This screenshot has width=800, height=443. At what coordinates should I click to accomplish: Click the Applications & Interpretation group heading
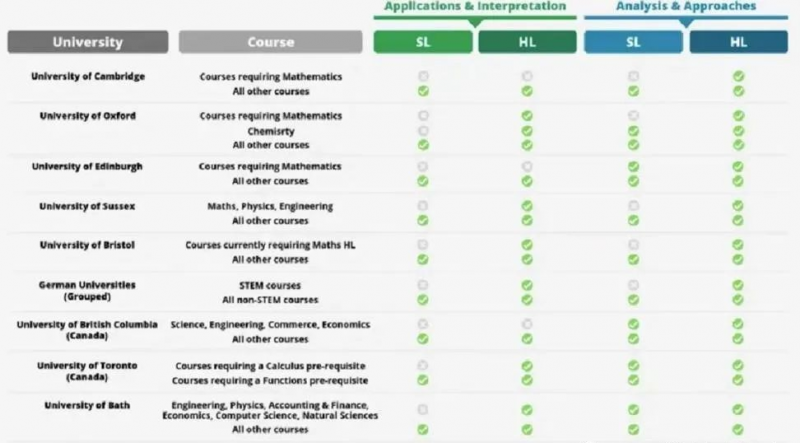point(475,6)
